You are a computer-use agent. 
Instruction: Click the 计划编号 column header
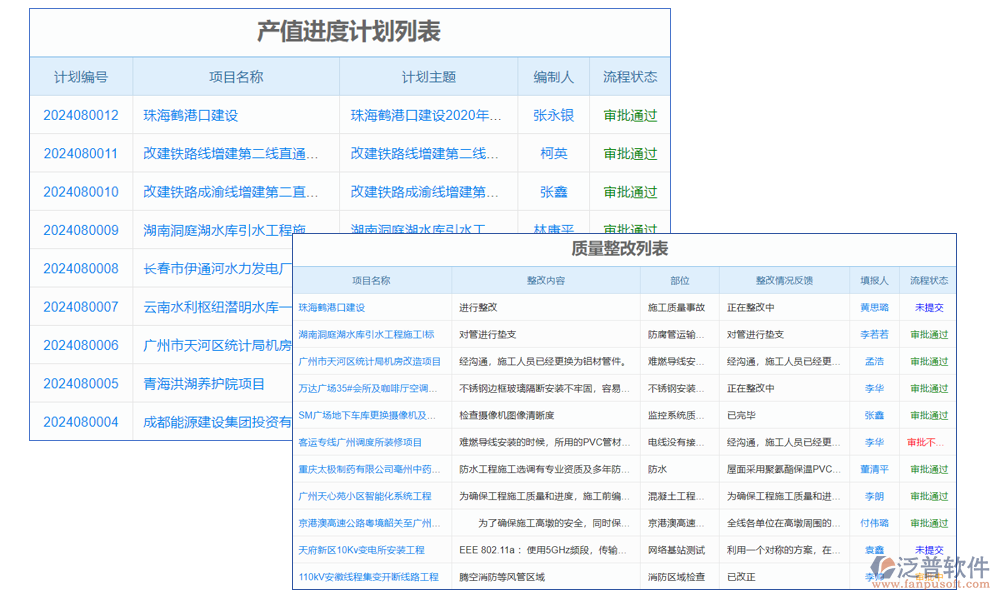pyautogui.click(x=81, y=76)
